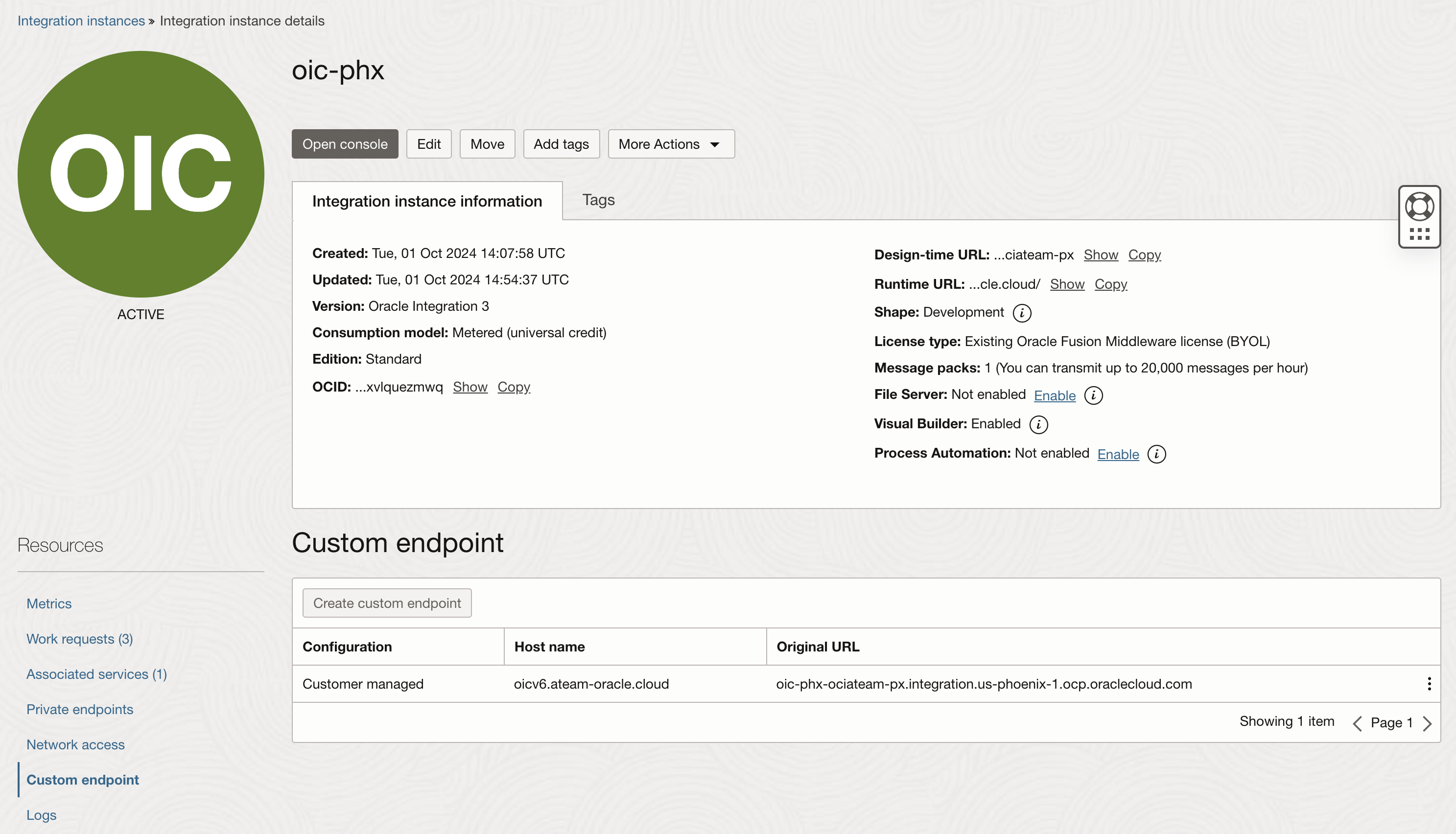This screenshot has width=1456, height=834.
Task: Click the Visual Builder info icon
Action: (x=1038, y=424)
